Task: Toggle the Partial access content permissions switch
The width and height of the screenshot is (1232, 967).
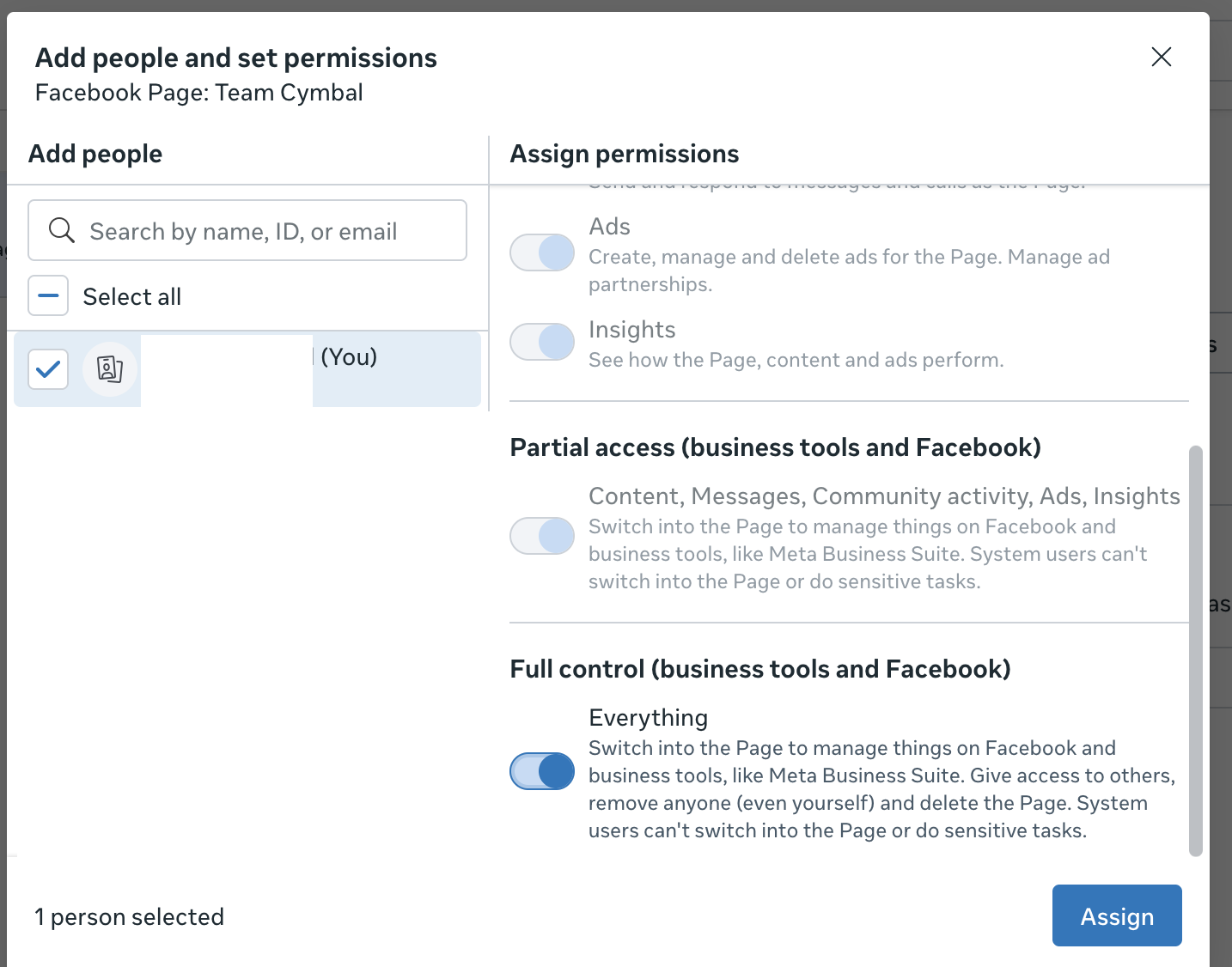Action: click(x=542, y=536)
